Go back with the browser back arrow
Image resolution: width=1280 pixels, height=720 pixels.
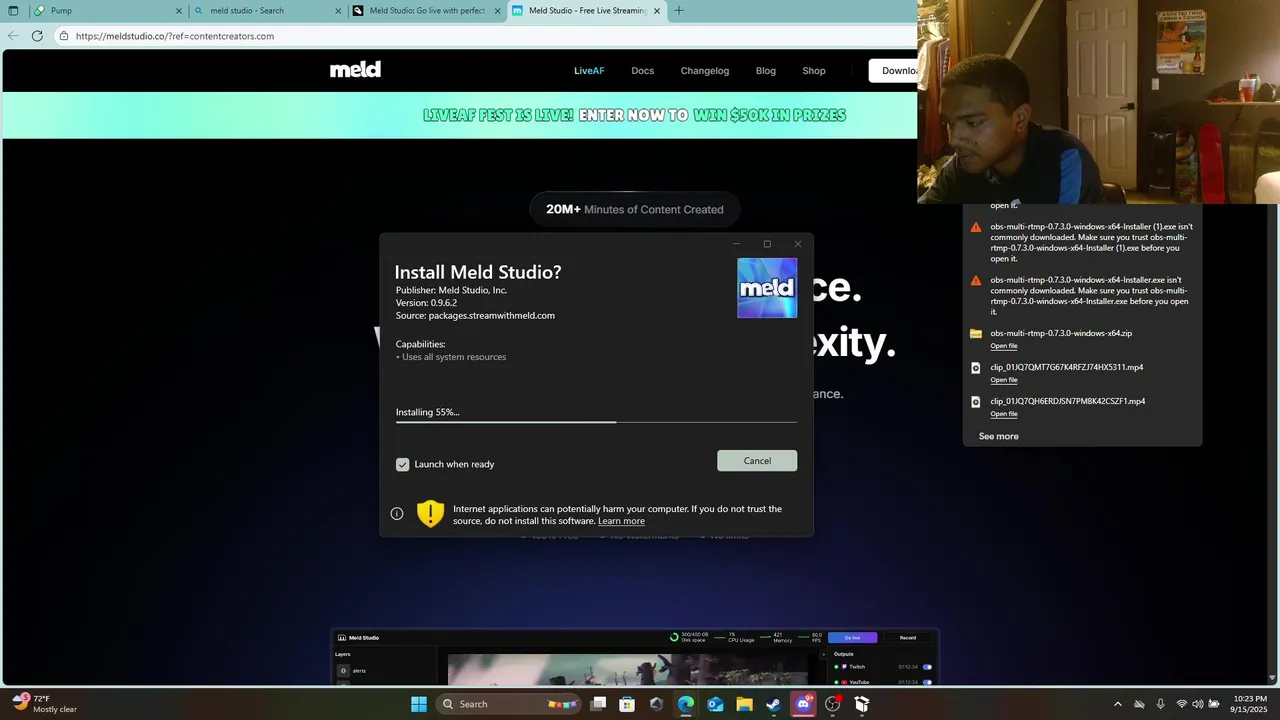12,35
